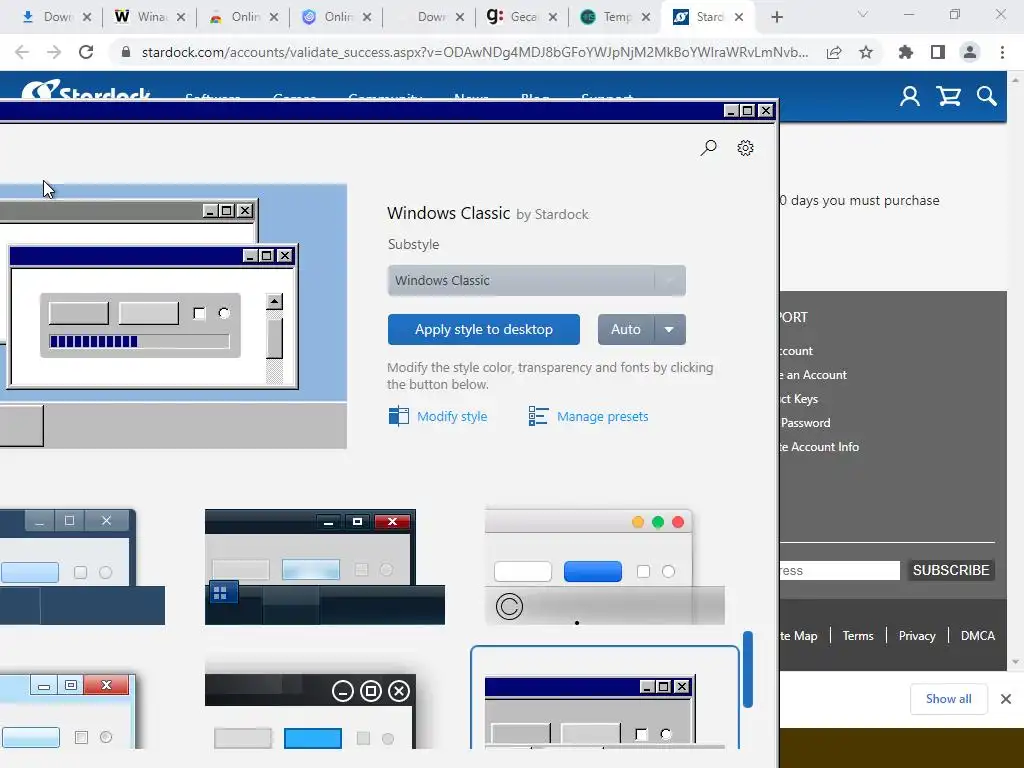The height and width of the screenshot is (768, 1024).
Task: Click the SUBSCRIBE button
Action: point(951,570)
